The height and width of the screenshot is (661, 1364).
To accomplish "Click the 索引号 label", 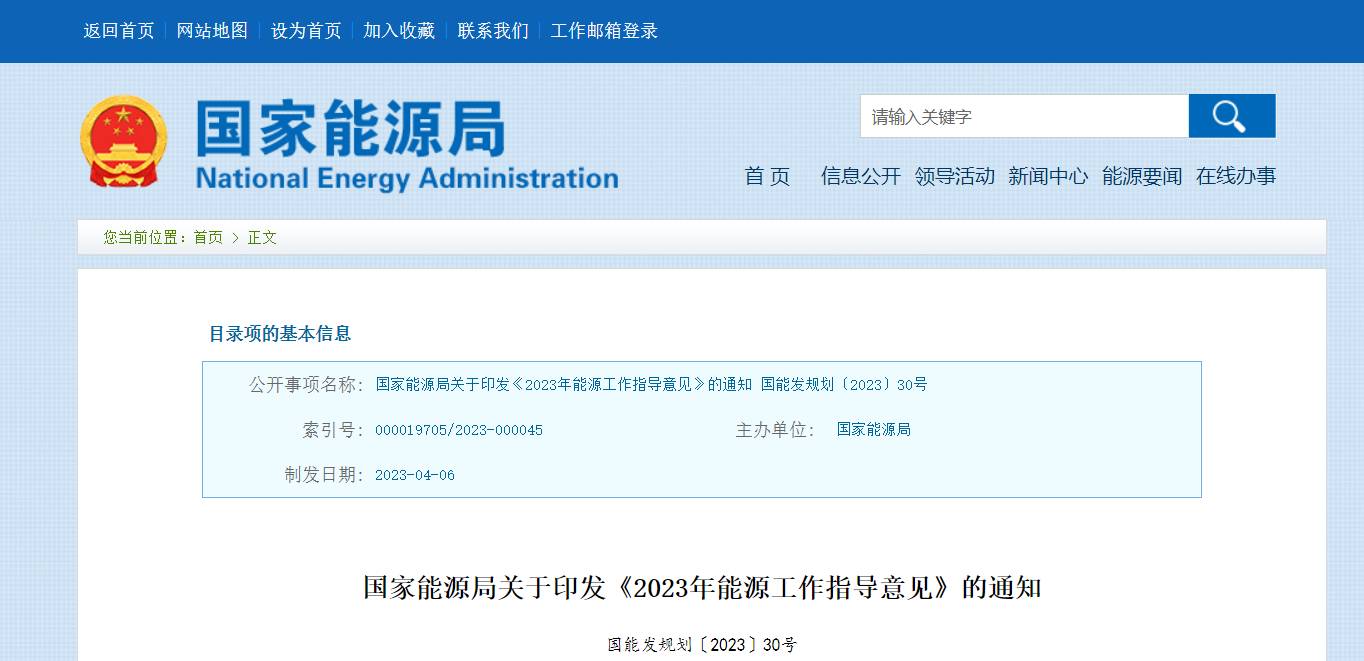I will pyautogui.click(x=334, y=431).
